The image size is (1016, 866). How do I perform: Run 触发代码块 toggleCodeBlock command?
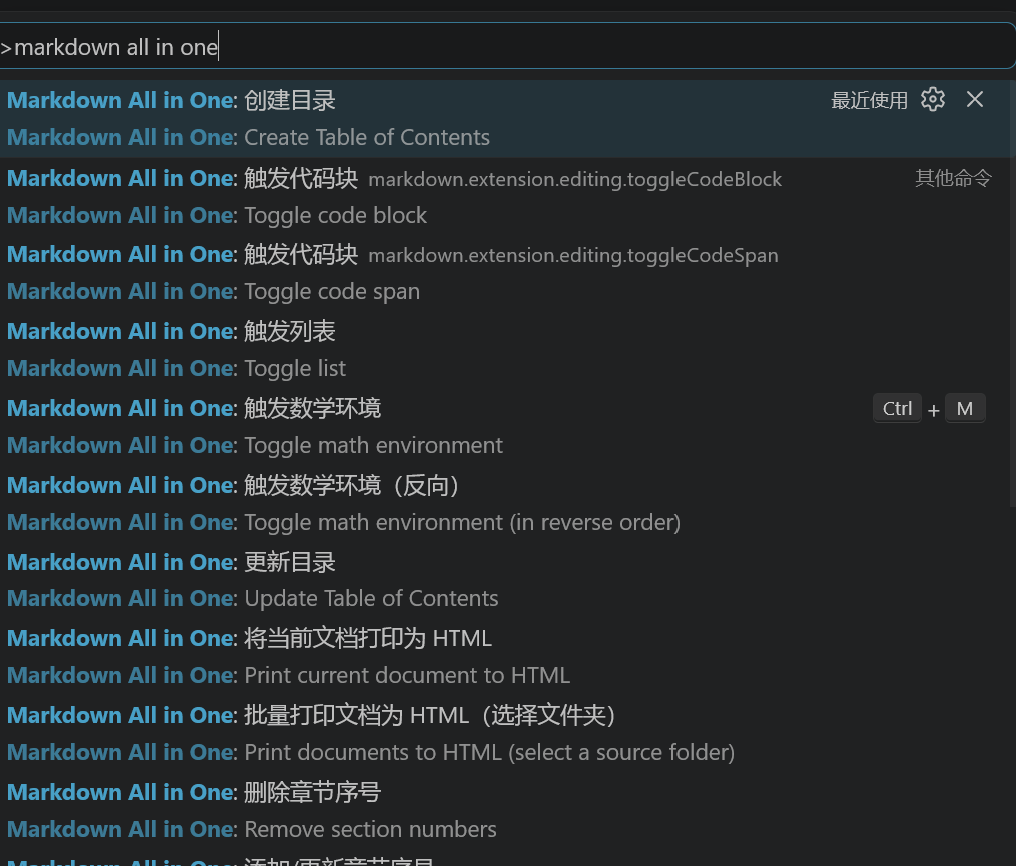pos(394,178)
